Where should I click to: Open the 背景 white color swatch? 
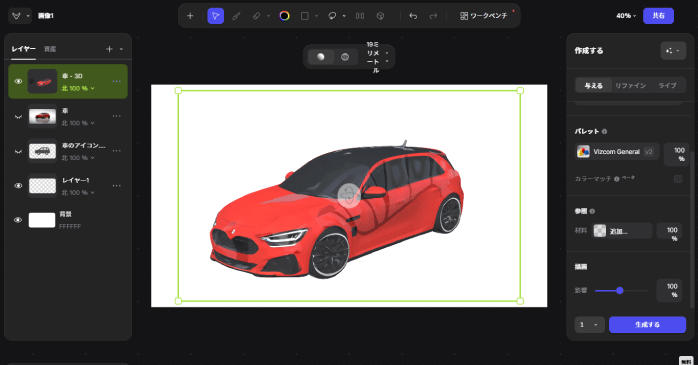pyautogui.click(x=42, y=220)
